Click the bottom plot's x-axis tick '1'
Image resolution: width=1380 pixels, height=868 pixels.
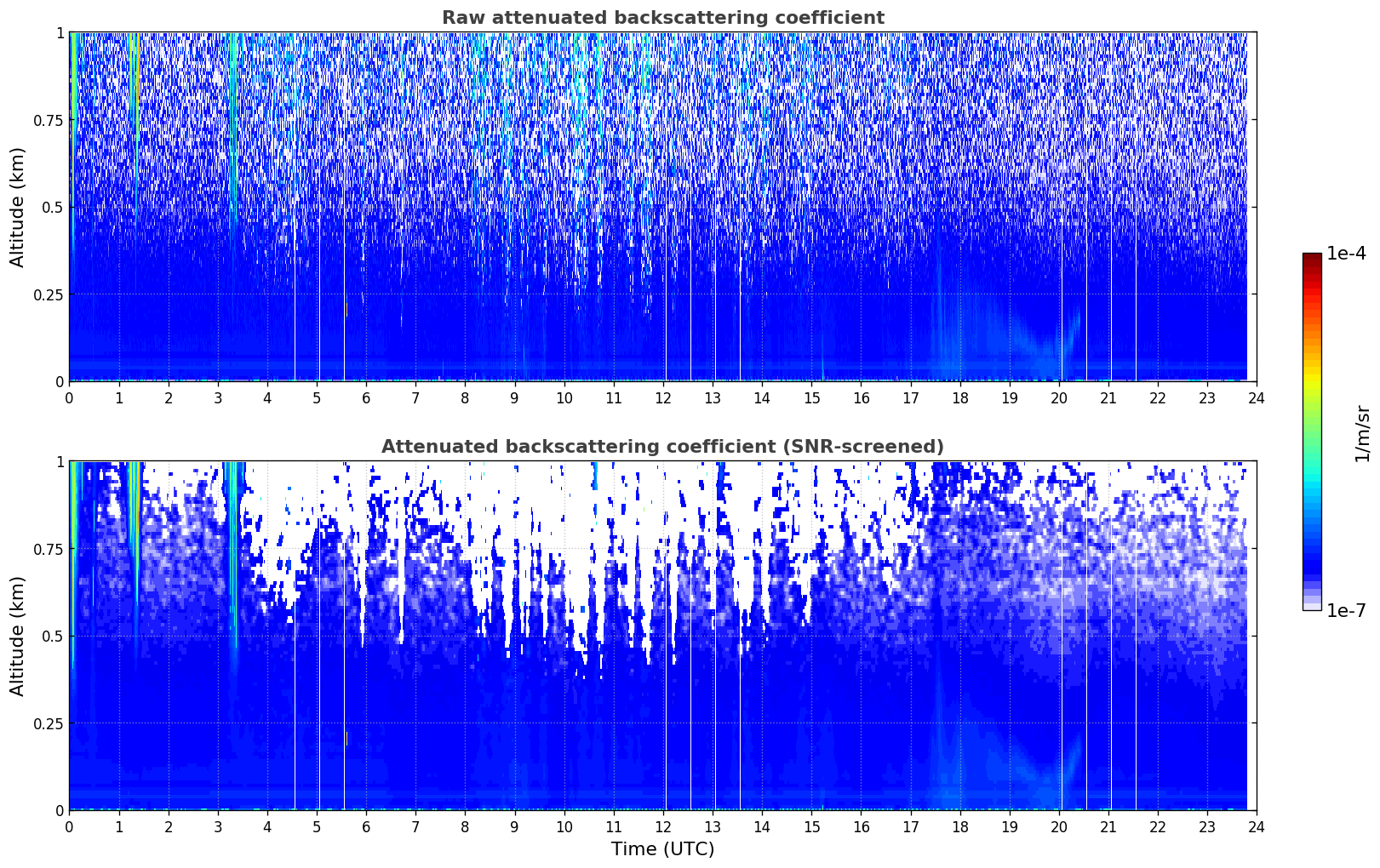pos(118,826)
